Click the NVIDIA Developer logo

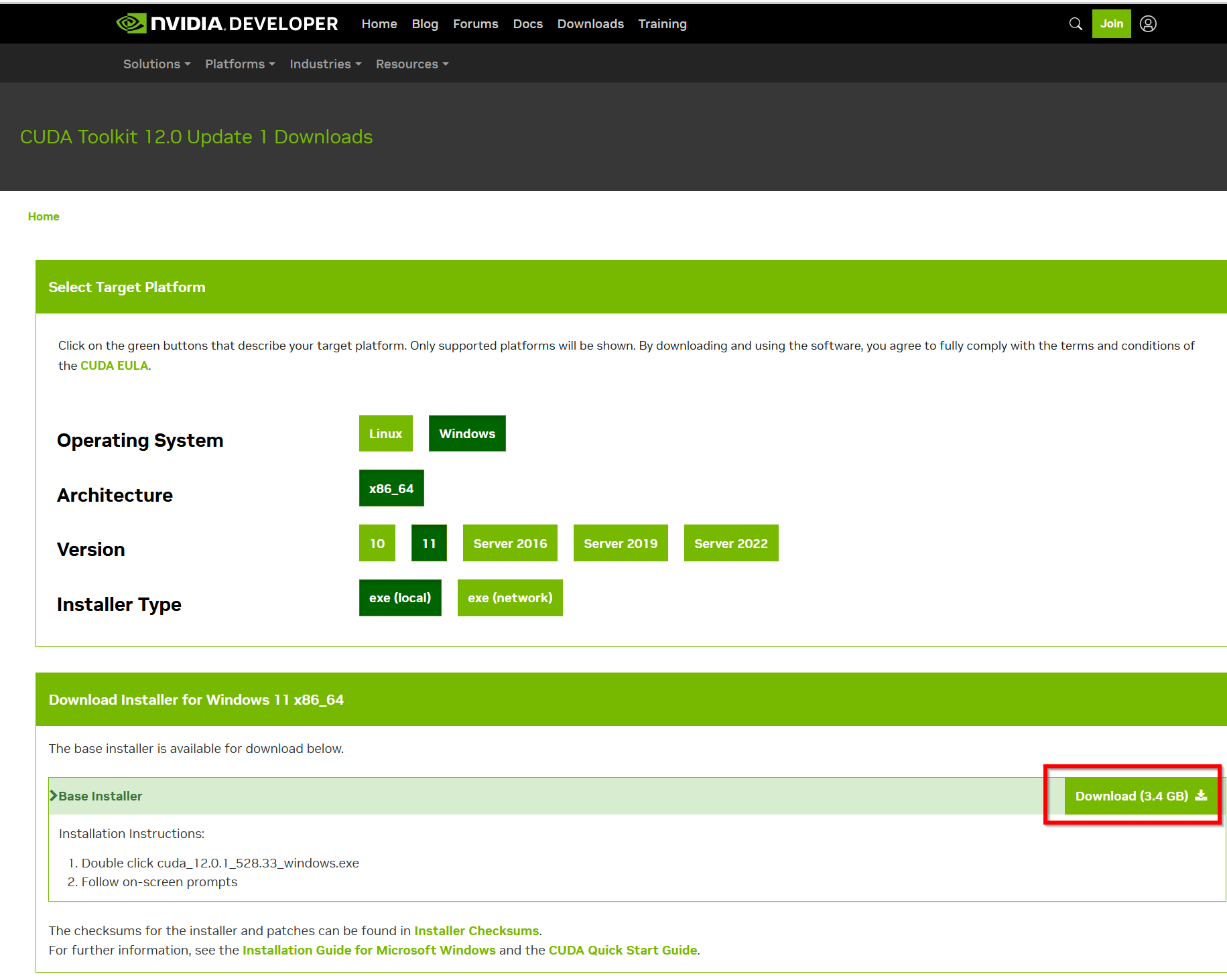[x=227, y=23]
